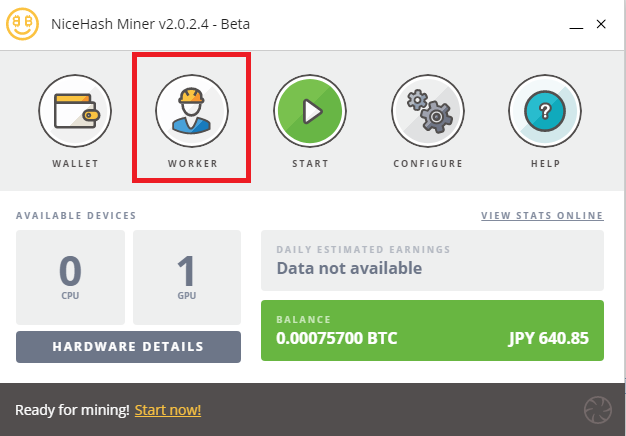Open the Help question mark icon
Screen dimensions: 626x436
tap(545, 111)
